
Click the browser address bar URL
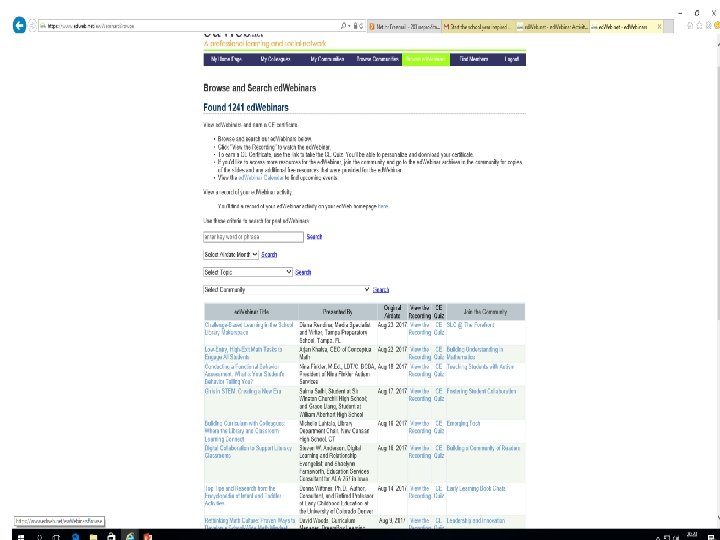[x=188, y=26]
